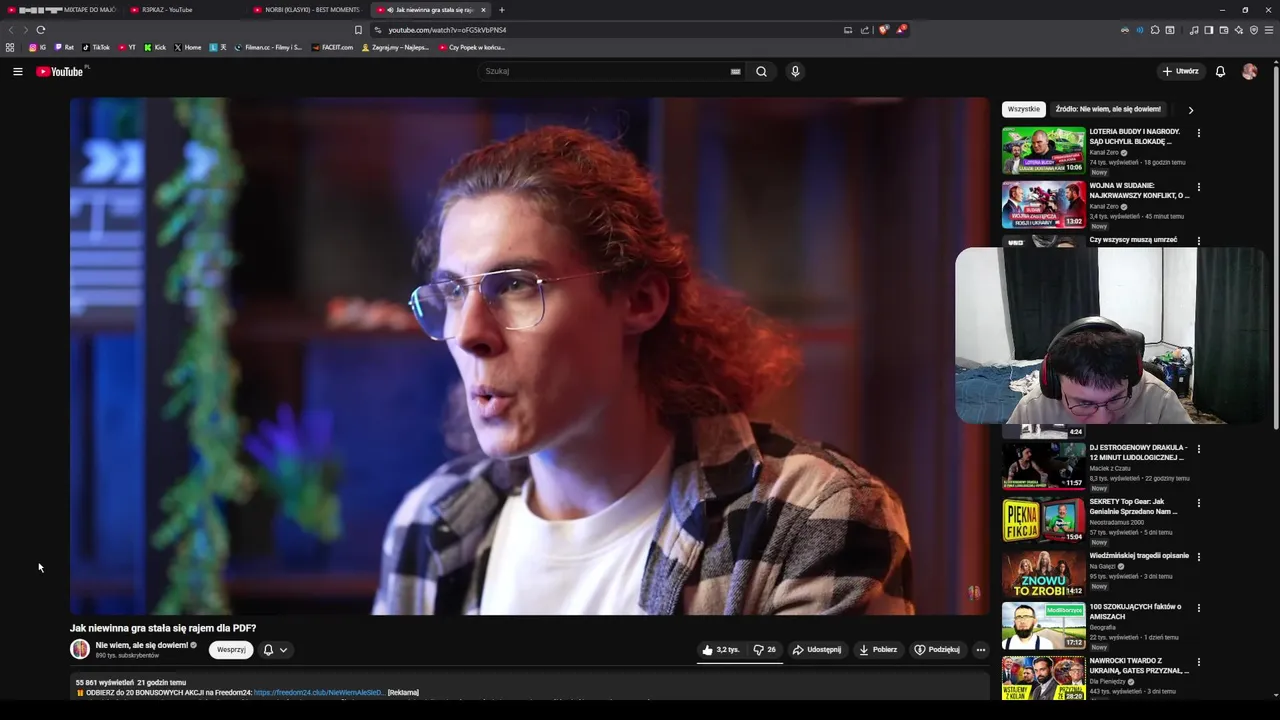Click the Podziękuj thanks button

[937, 650]
